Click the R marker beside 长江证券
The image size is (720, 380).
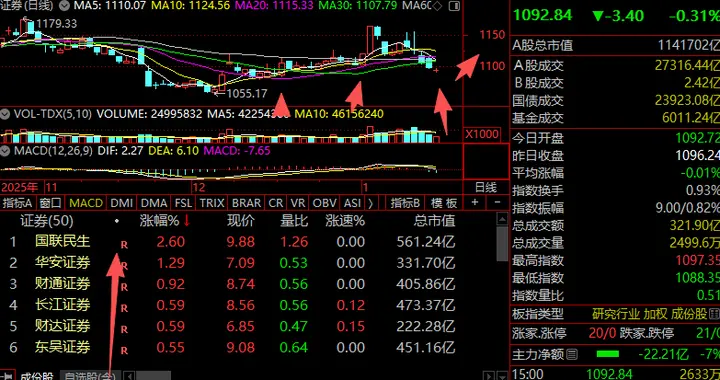pyautogui.click(x=124, y=308)
